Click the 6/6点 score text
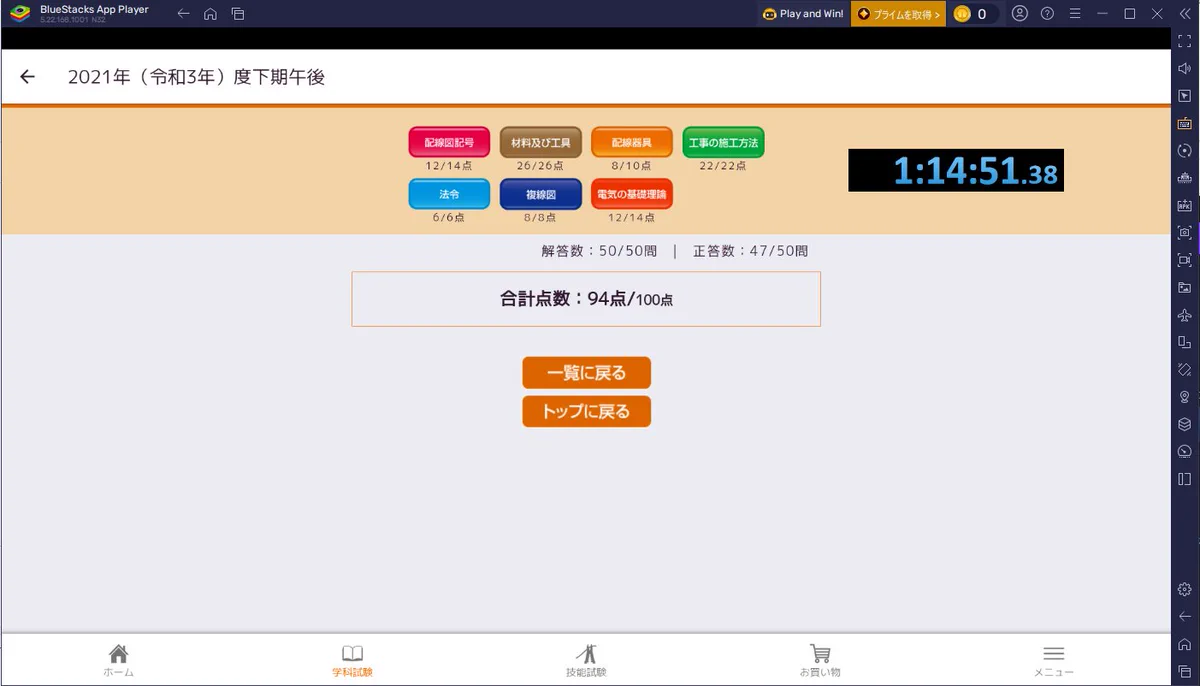 449,218
